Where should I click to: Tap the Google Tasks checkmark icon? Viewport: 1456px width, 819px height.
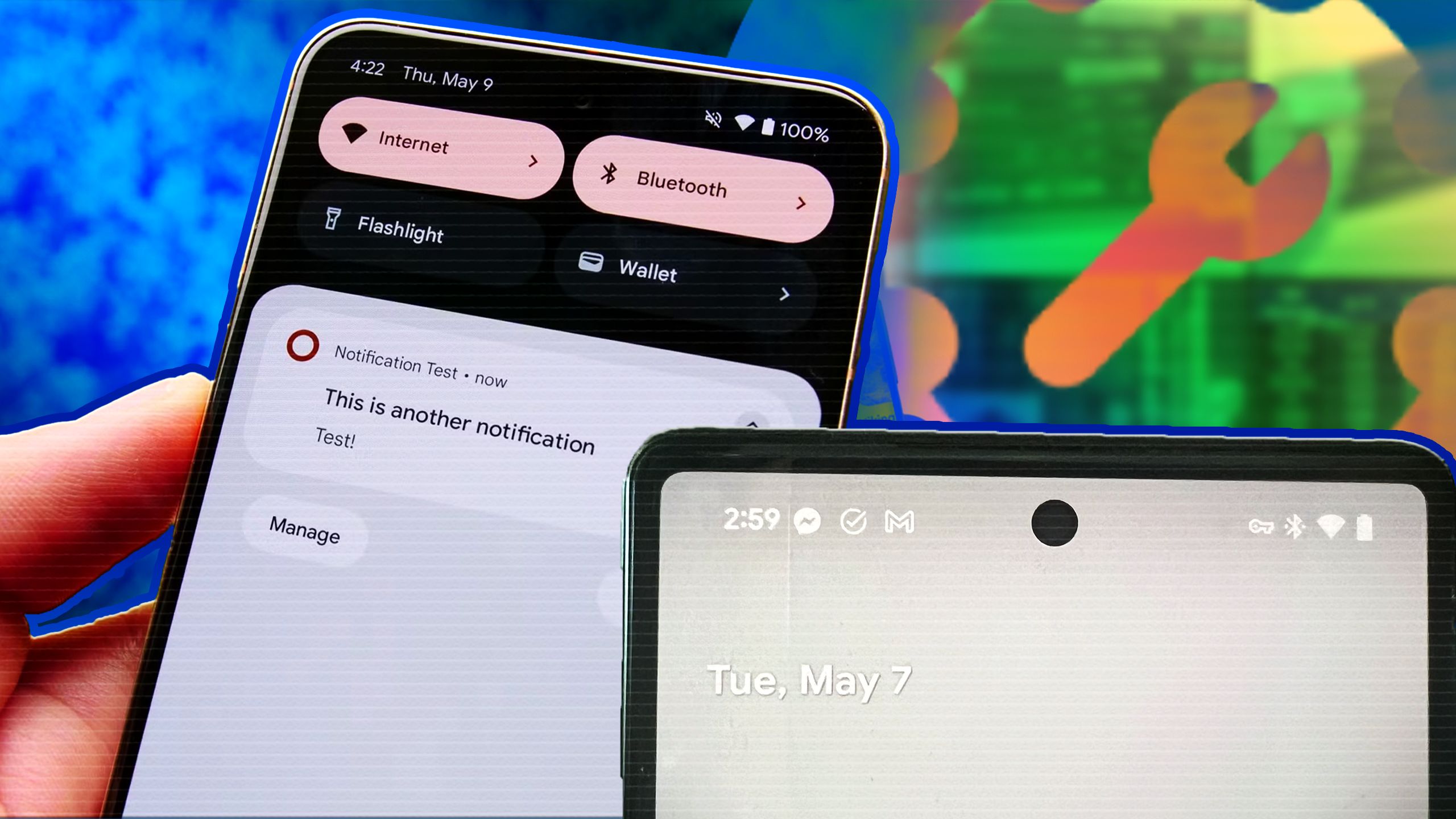854,521
